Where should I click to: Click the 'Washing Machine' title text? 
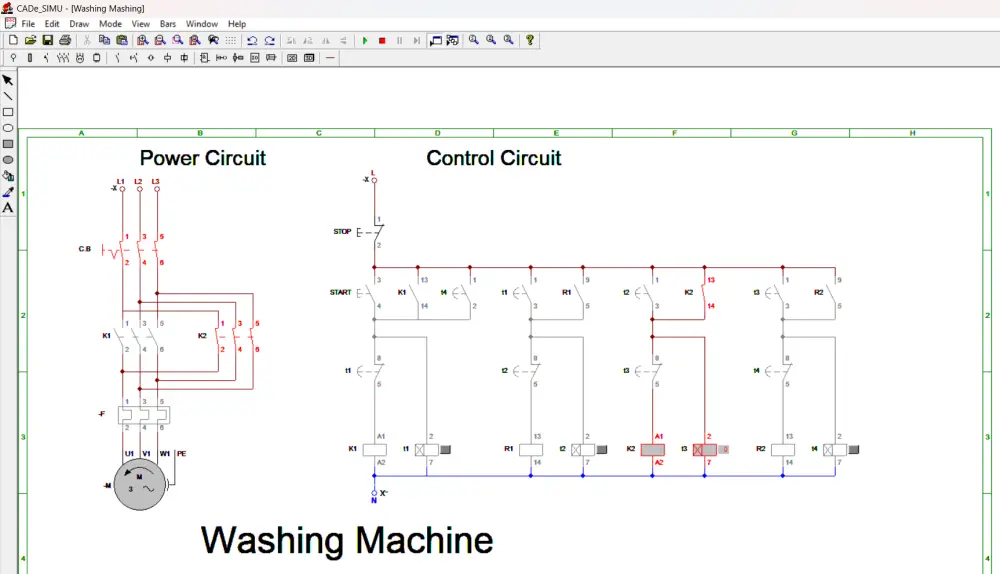(x=347, y=541)
